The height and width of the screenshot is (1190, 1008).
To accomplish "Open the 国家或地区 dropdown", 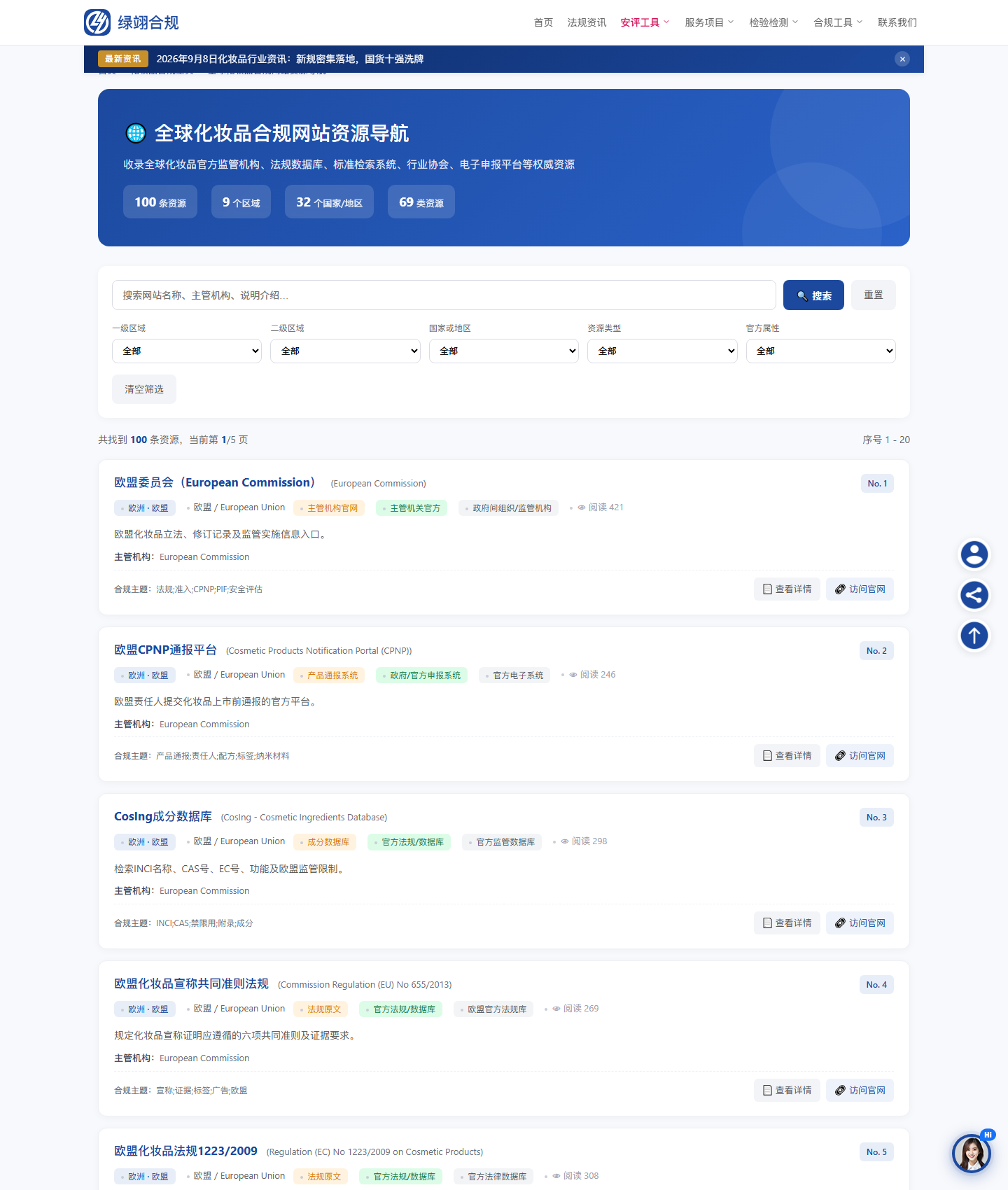I will (504, 351).
